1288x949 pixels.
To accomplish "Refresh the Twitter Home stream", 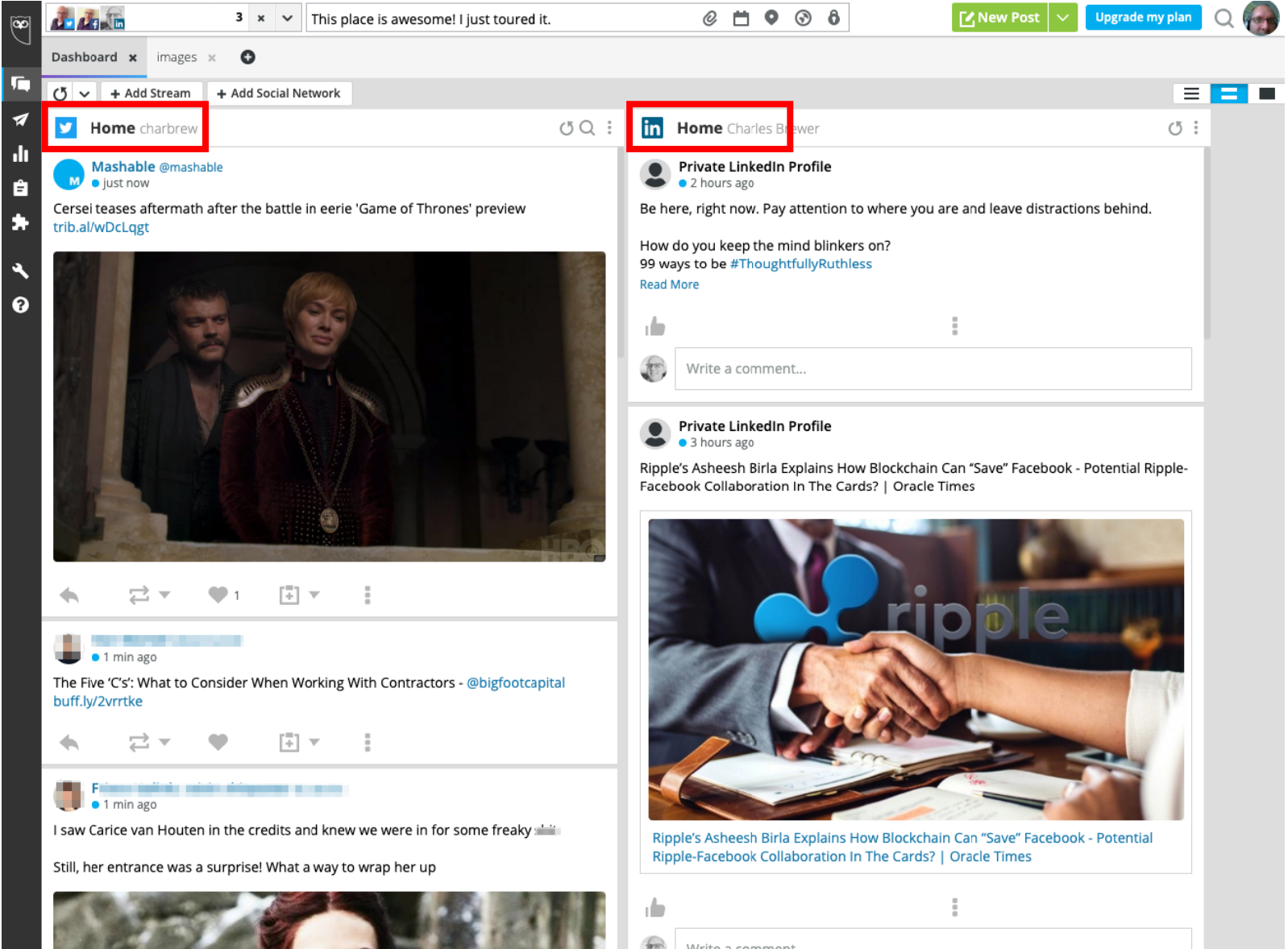I will coord(566,128).
